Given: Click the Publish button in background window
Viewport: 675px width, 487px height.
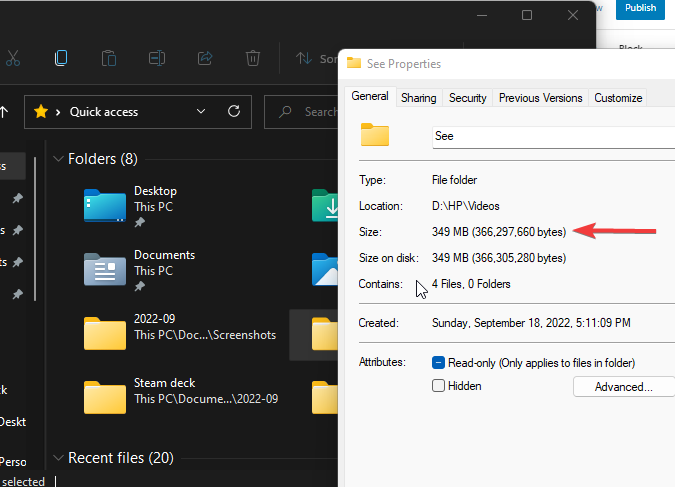Looking at the screenshot, I should pos(640,9).
